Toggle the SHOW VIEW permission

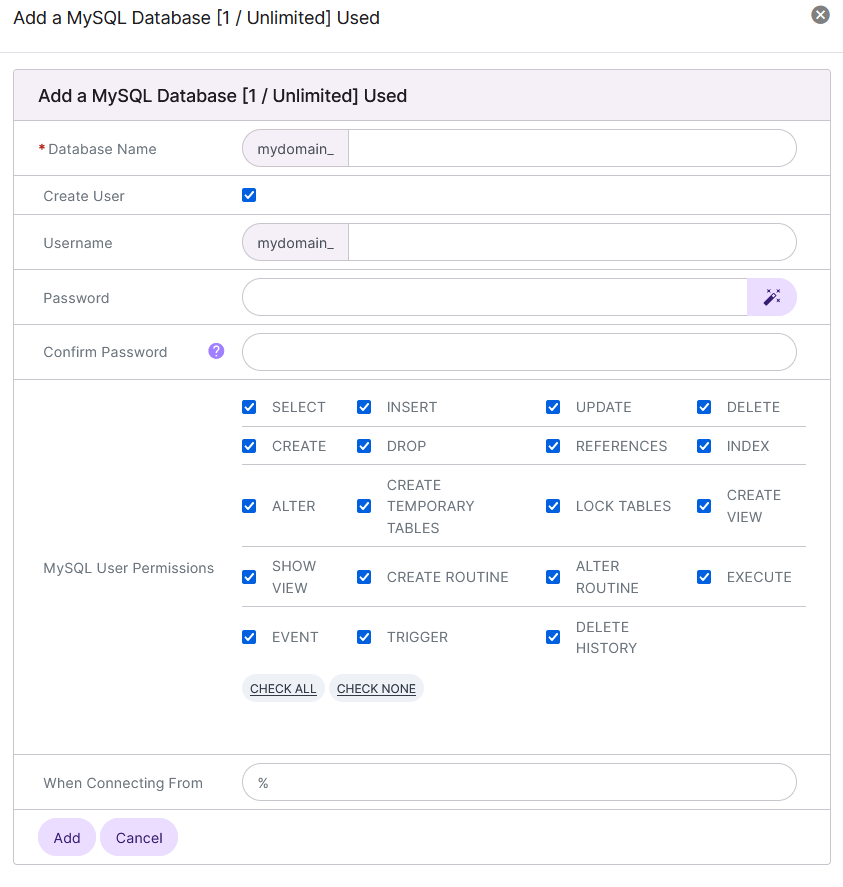coord(248,577)
